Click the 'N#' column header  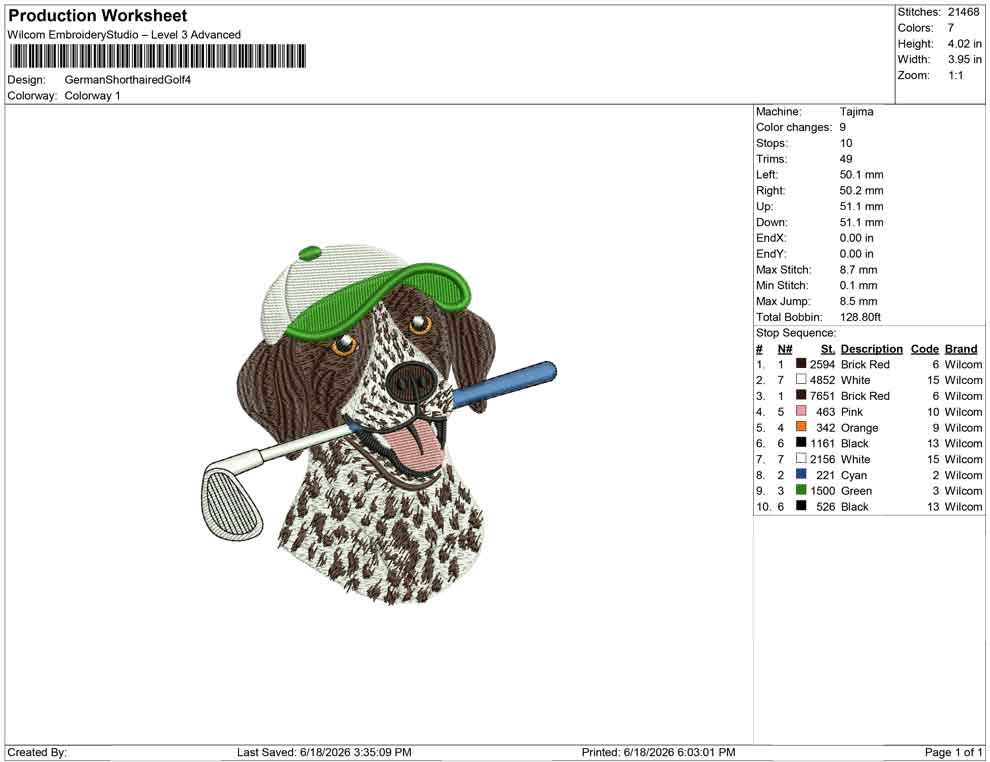[785, 349]
